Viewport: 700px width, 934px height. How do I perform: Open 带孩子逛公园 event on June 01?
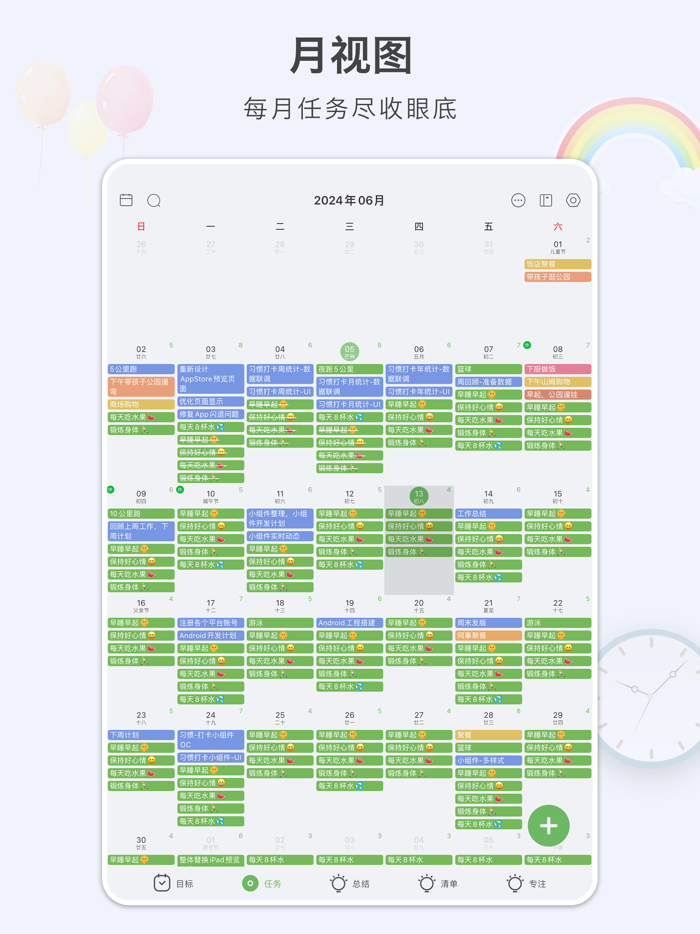pyautogui.click(x=558, y=277)
